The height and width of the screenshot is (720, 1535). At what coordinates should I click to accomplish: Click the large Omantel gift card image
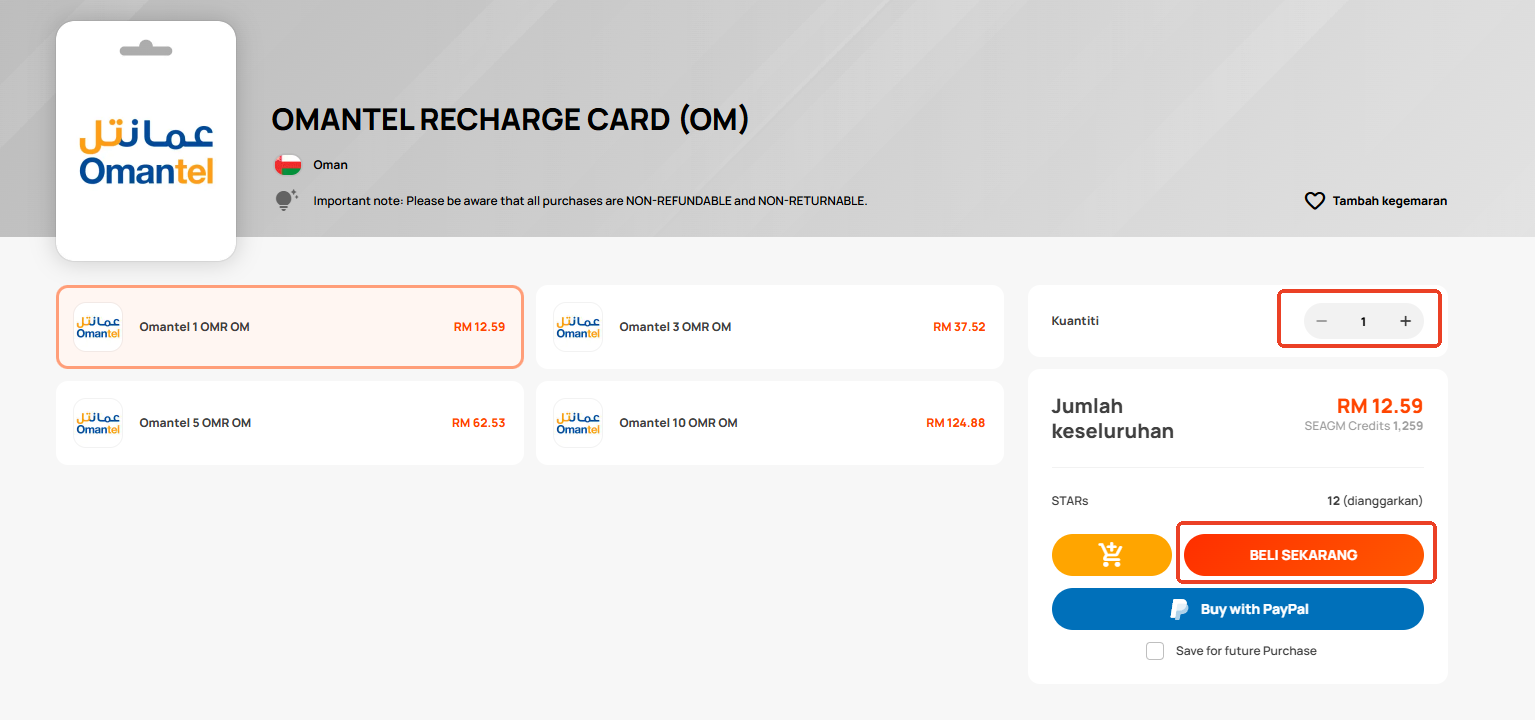coord(146,141)
